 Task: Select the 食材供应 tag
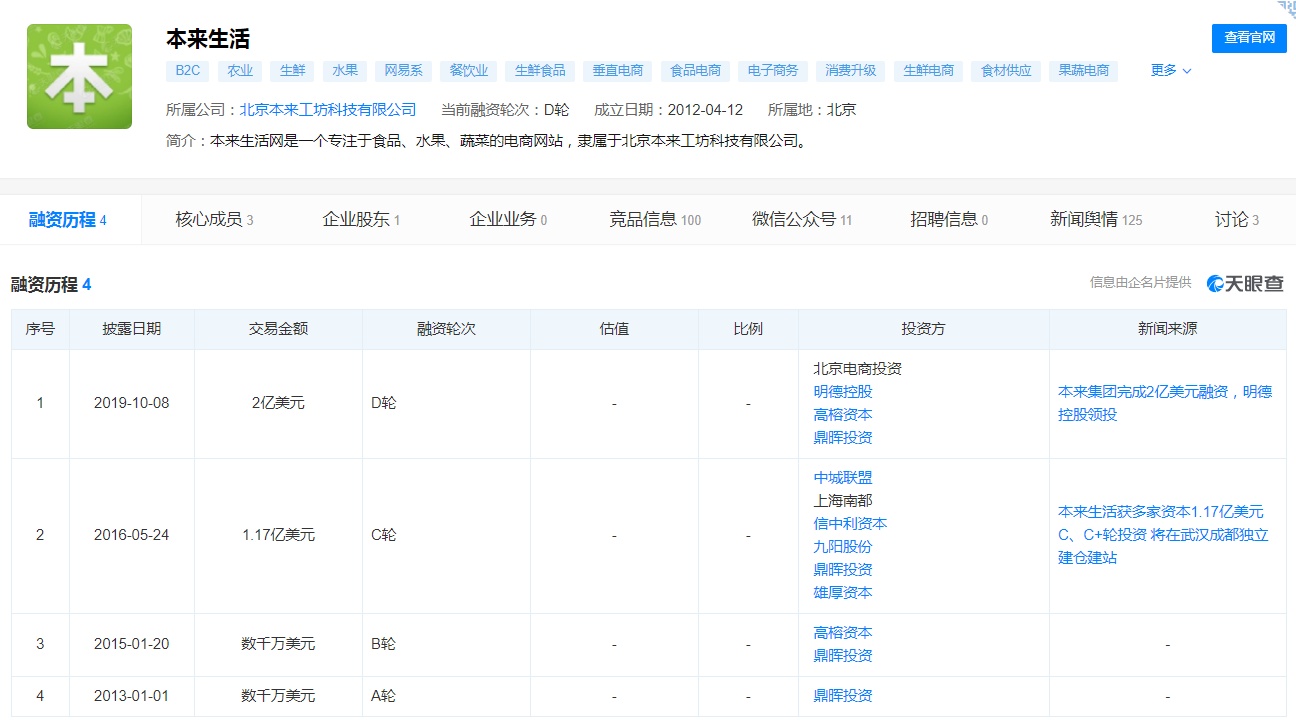coord(1006,71)
